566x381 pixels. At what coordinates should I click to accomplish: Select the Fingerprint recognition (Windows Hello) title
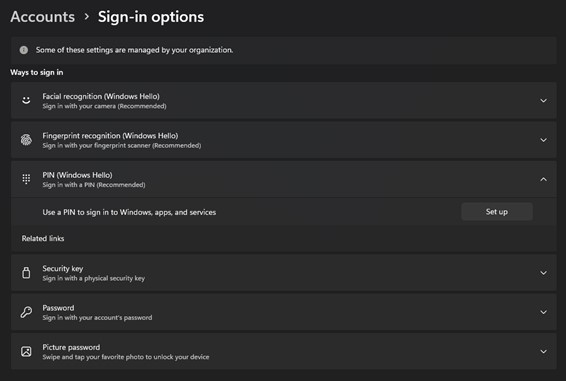click(x=110, y=136)
